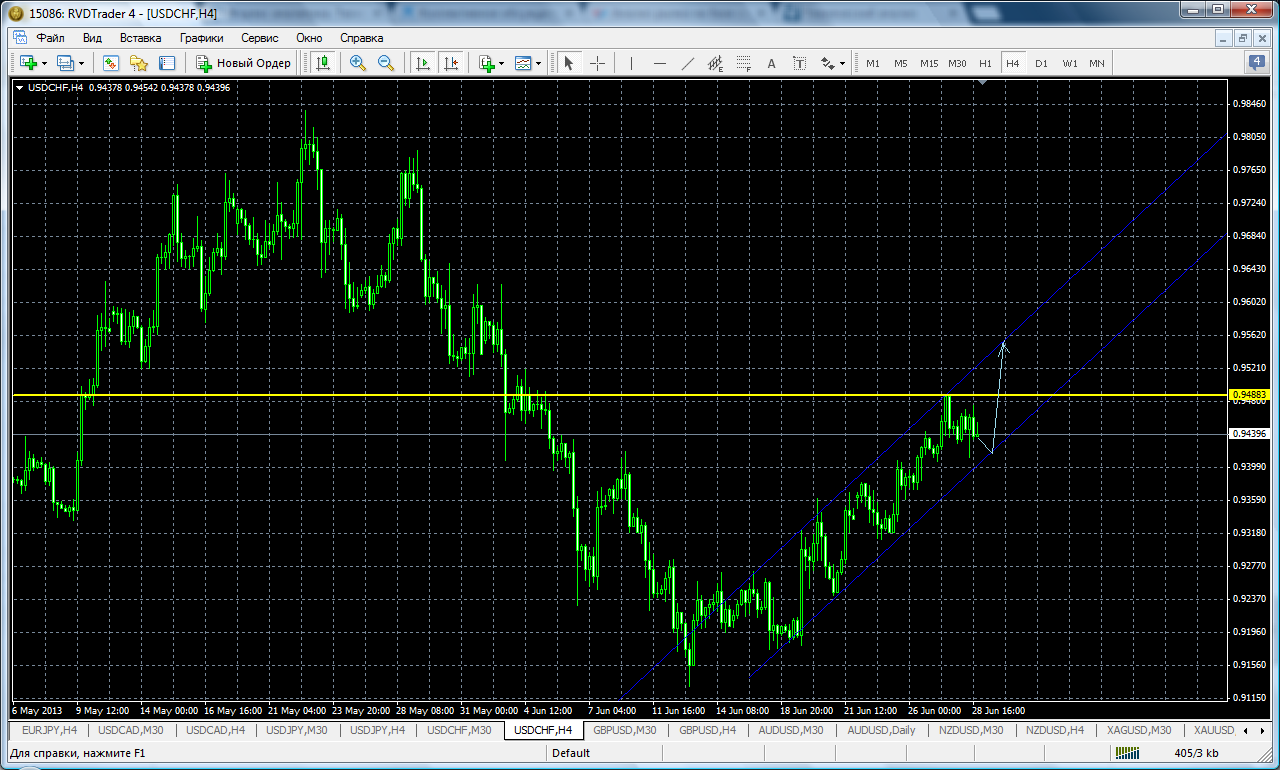
Task: Click the Новый Ордер button
Action: pos(243,63)
